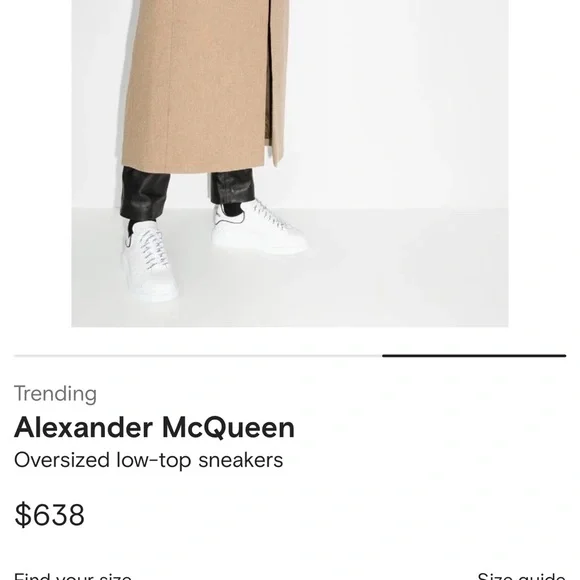Tap the left black leather trouser leg
This screenshot has width=580, height=580.
pos(144,194)
